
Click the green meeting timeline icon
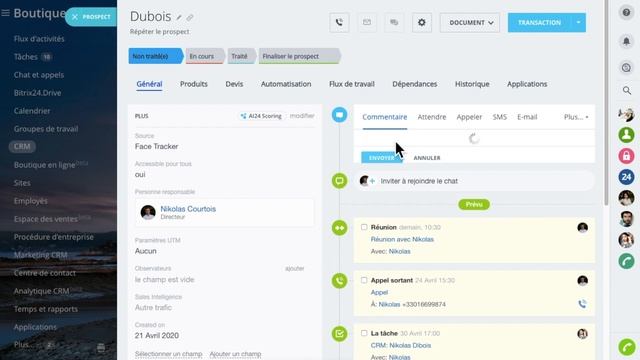[339, 228]
